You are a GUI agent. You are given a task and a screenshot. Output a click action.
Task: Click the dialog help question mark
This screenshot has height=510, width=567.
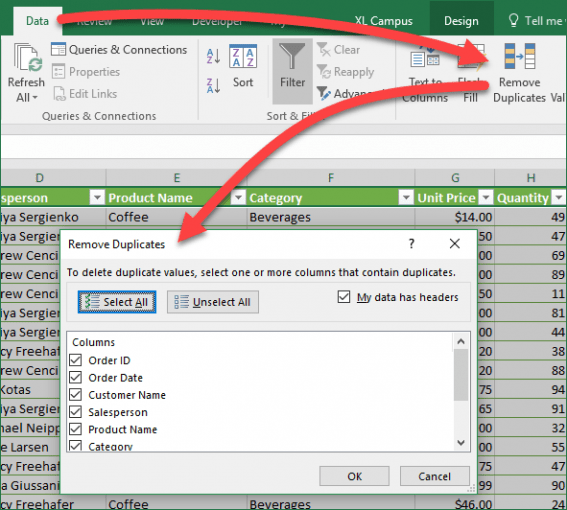412,244
